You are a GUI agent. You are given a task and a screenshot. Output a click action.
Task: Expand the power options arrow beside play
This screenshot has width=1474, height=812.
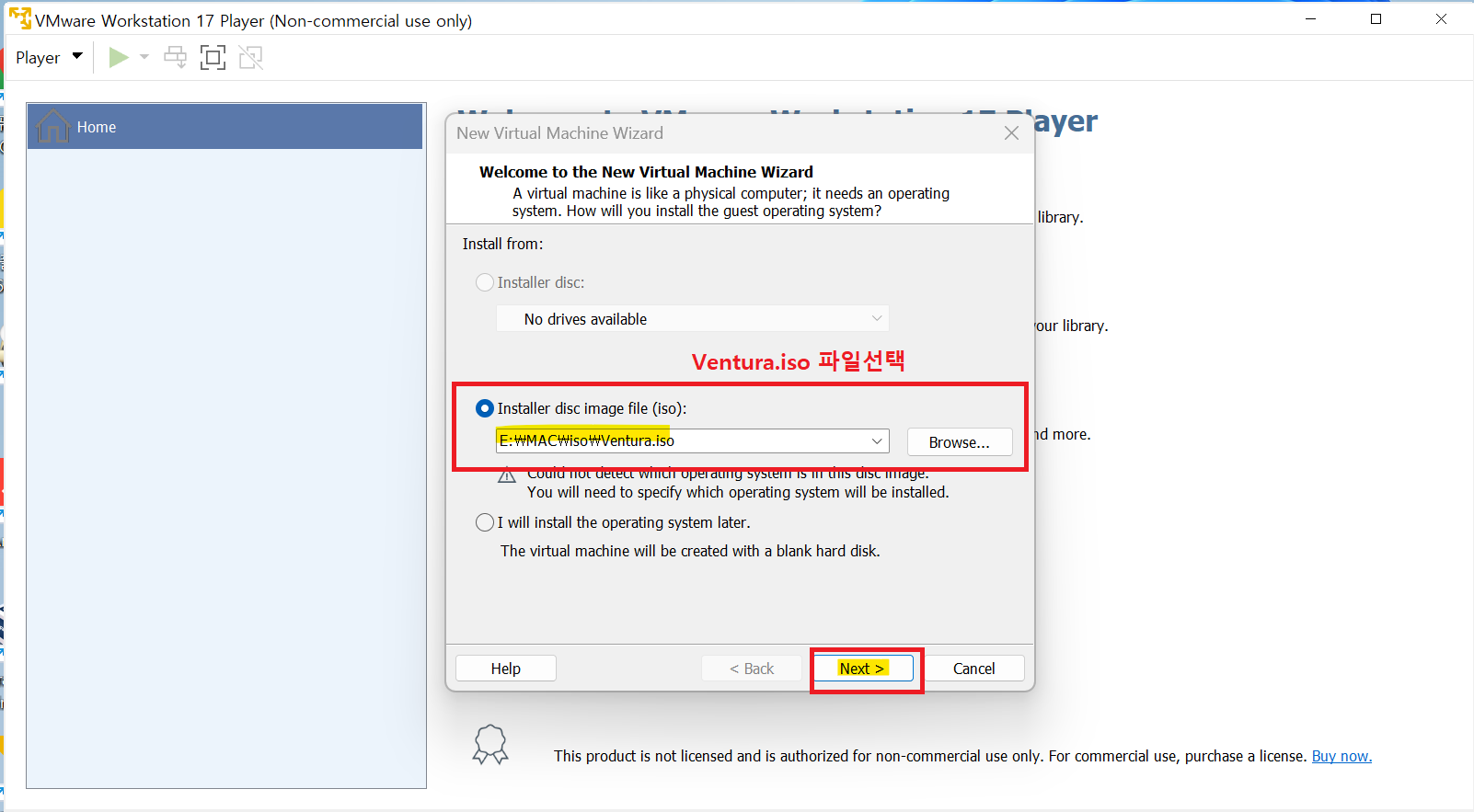coord(144,57)
